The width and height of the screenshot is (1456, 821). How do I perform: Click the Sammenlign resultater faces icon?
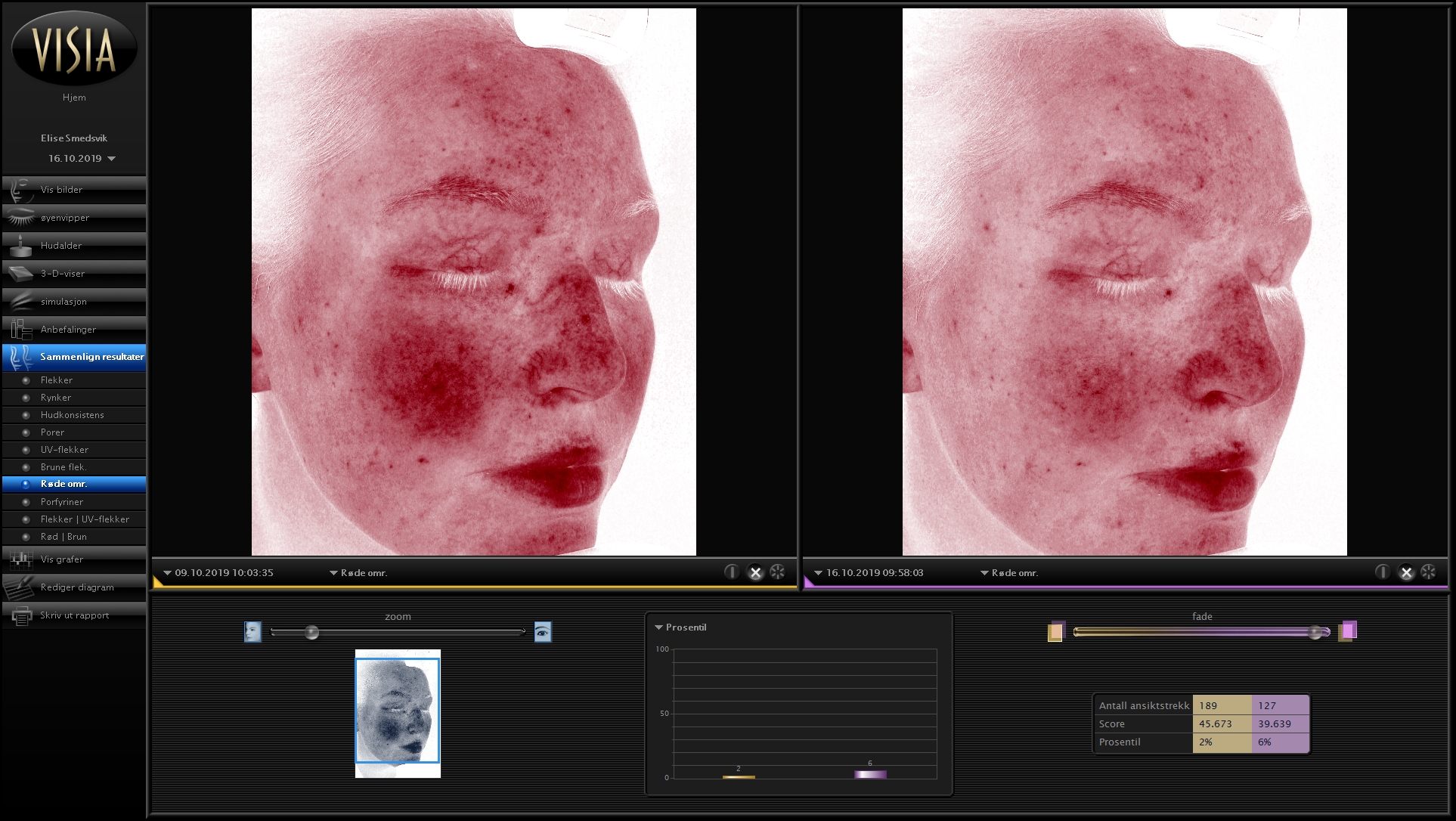pos(21,357)
